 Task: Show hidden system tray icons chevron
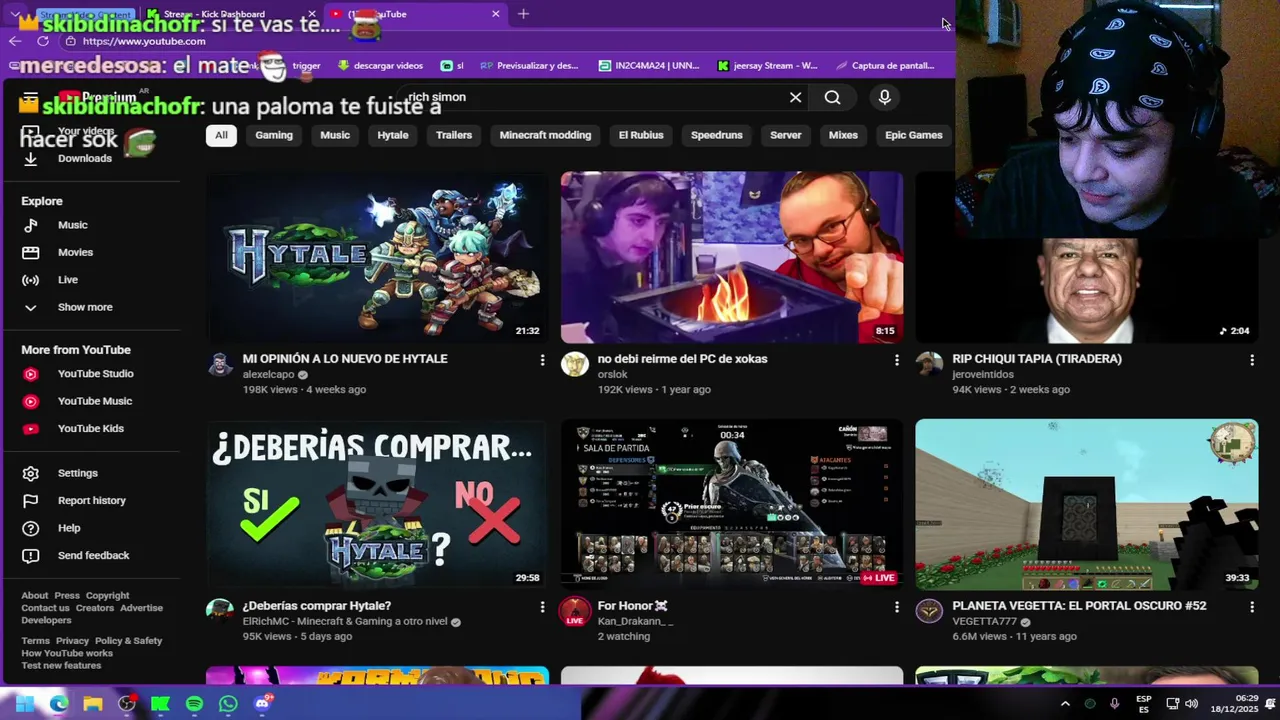[x=1065, y=704]
